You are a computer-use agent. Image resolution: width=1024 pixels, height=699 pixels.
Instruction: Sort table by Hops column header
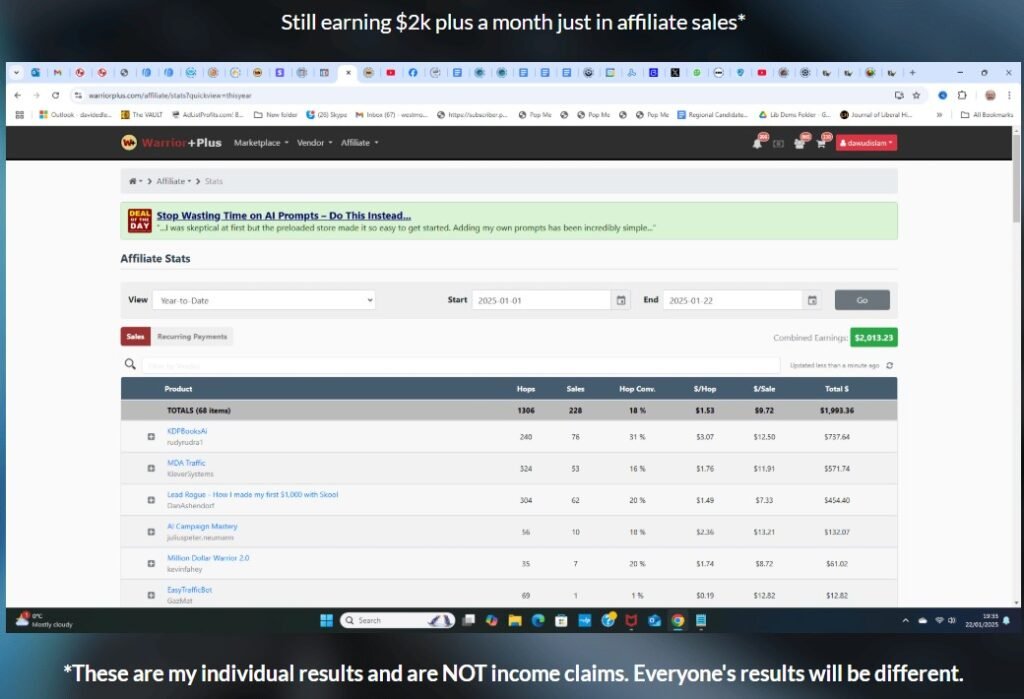(526, 389)
